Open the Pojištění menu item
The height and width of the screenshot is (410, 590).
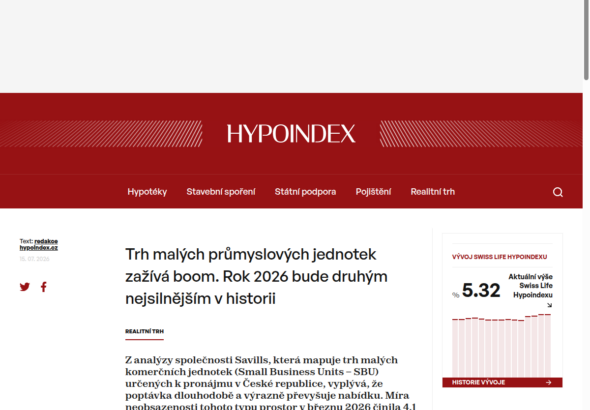(373, 192)
